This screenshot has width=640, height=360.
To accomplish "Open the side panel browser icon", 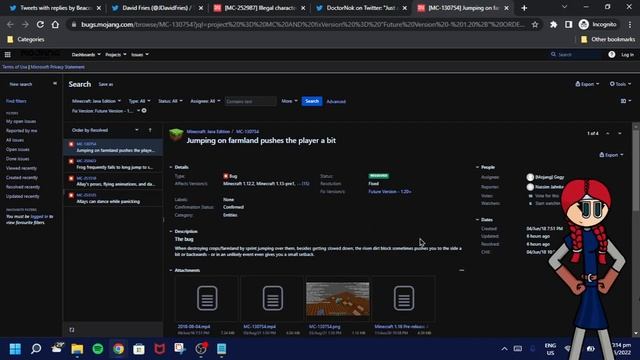I will pos(568,24).
